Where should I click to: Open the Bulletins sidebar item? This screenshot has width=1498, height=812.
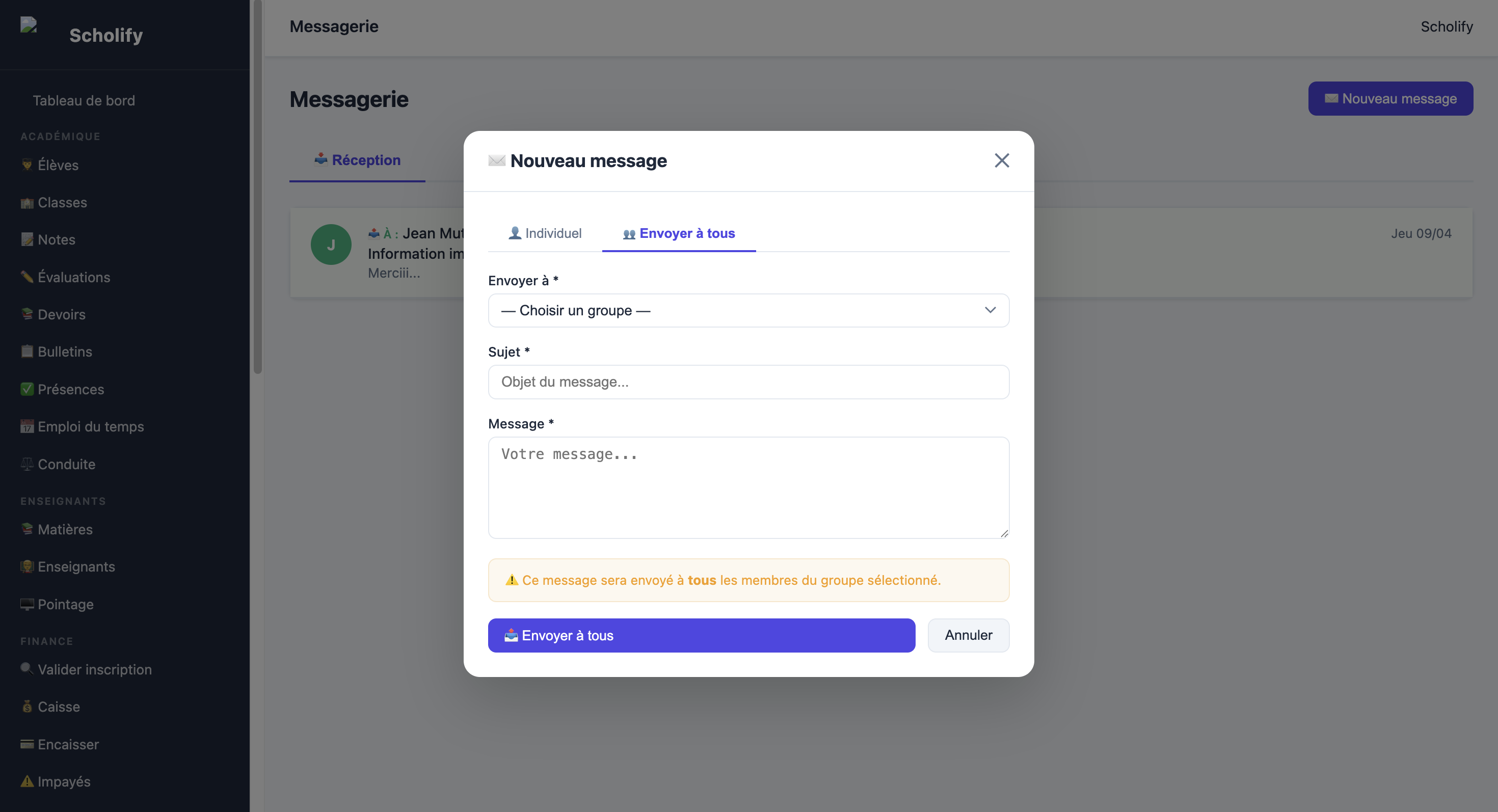[x=65, y=351]
